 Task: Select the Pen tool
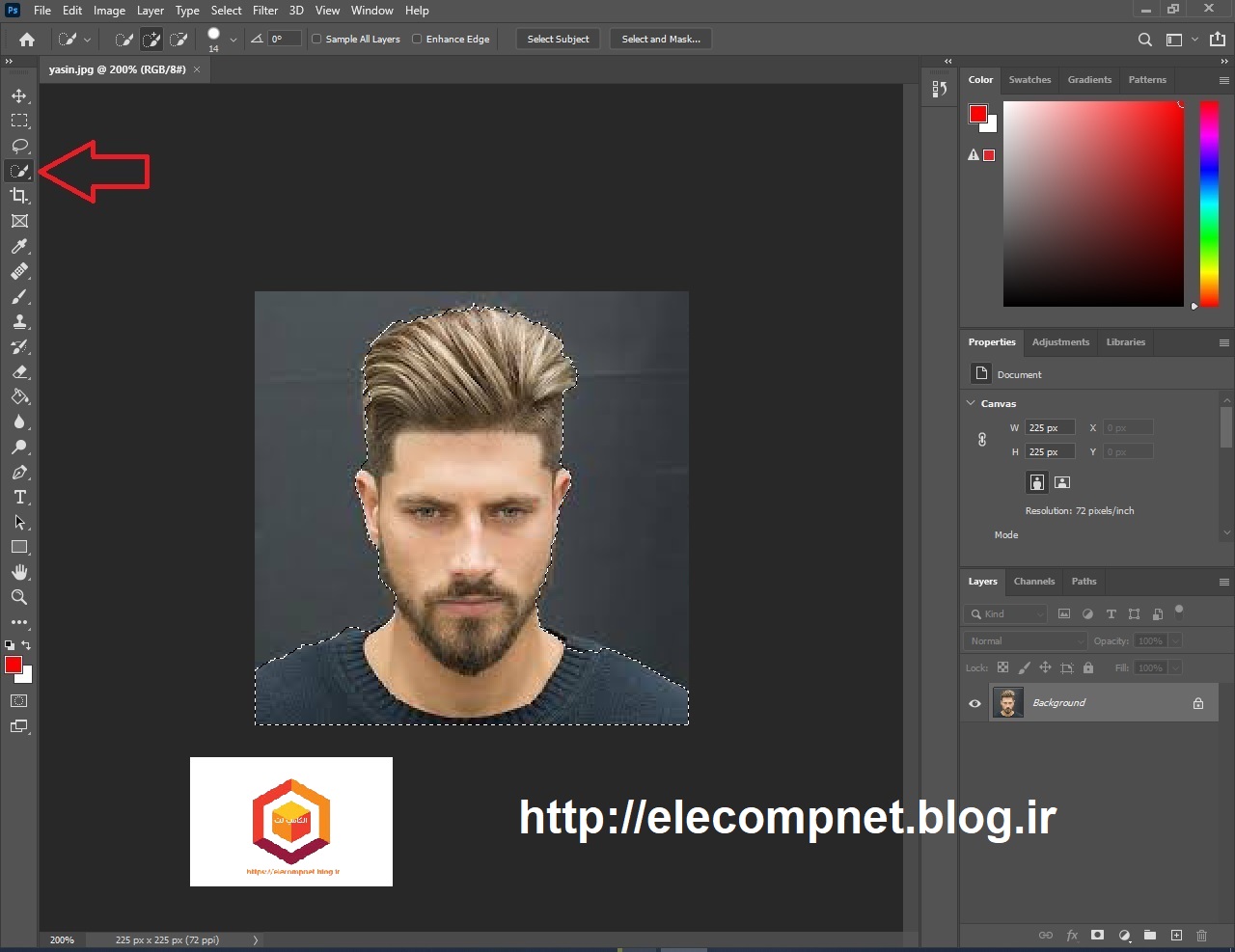pos(19,472)
